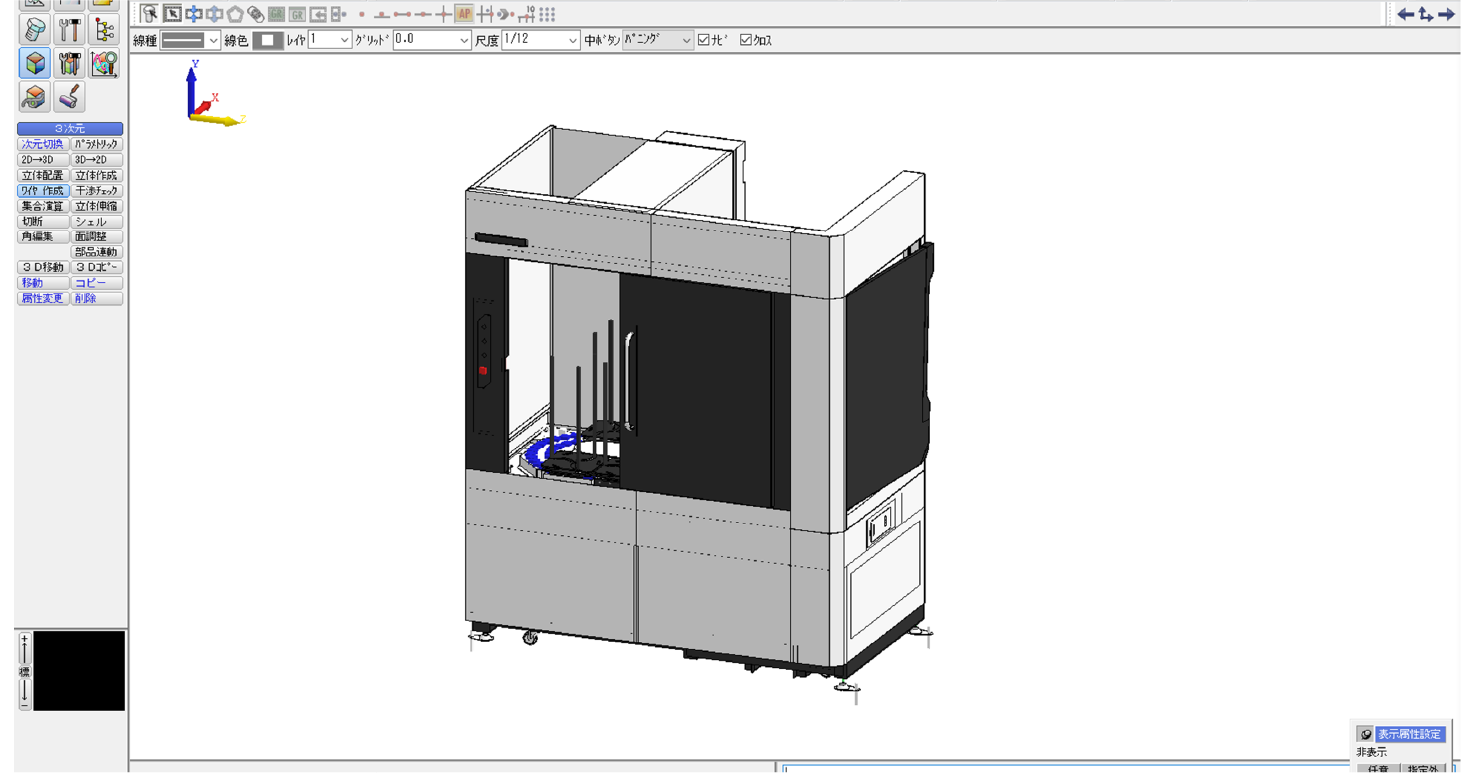Select the 3D colored cube mode icon
This screenshot has height=773, width=1472.
(x=35, y=63)
